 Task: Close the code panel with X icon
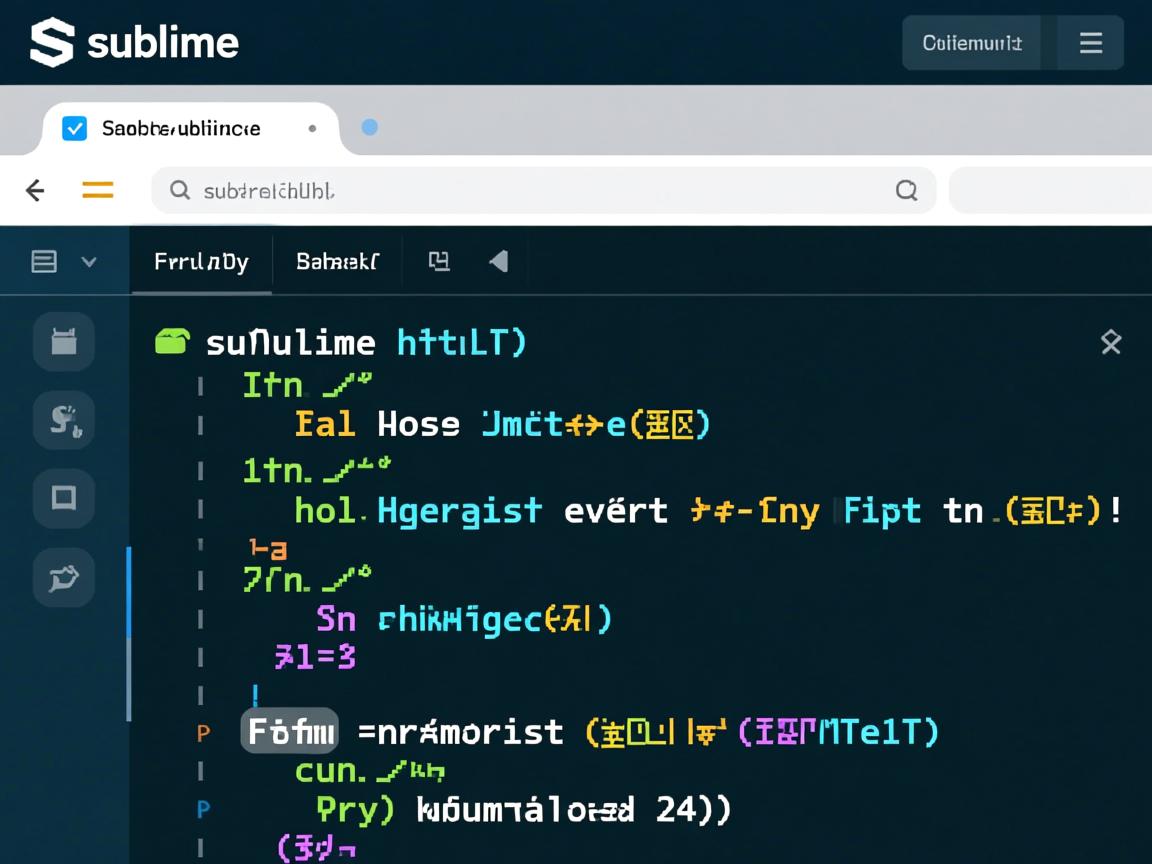1110,343
